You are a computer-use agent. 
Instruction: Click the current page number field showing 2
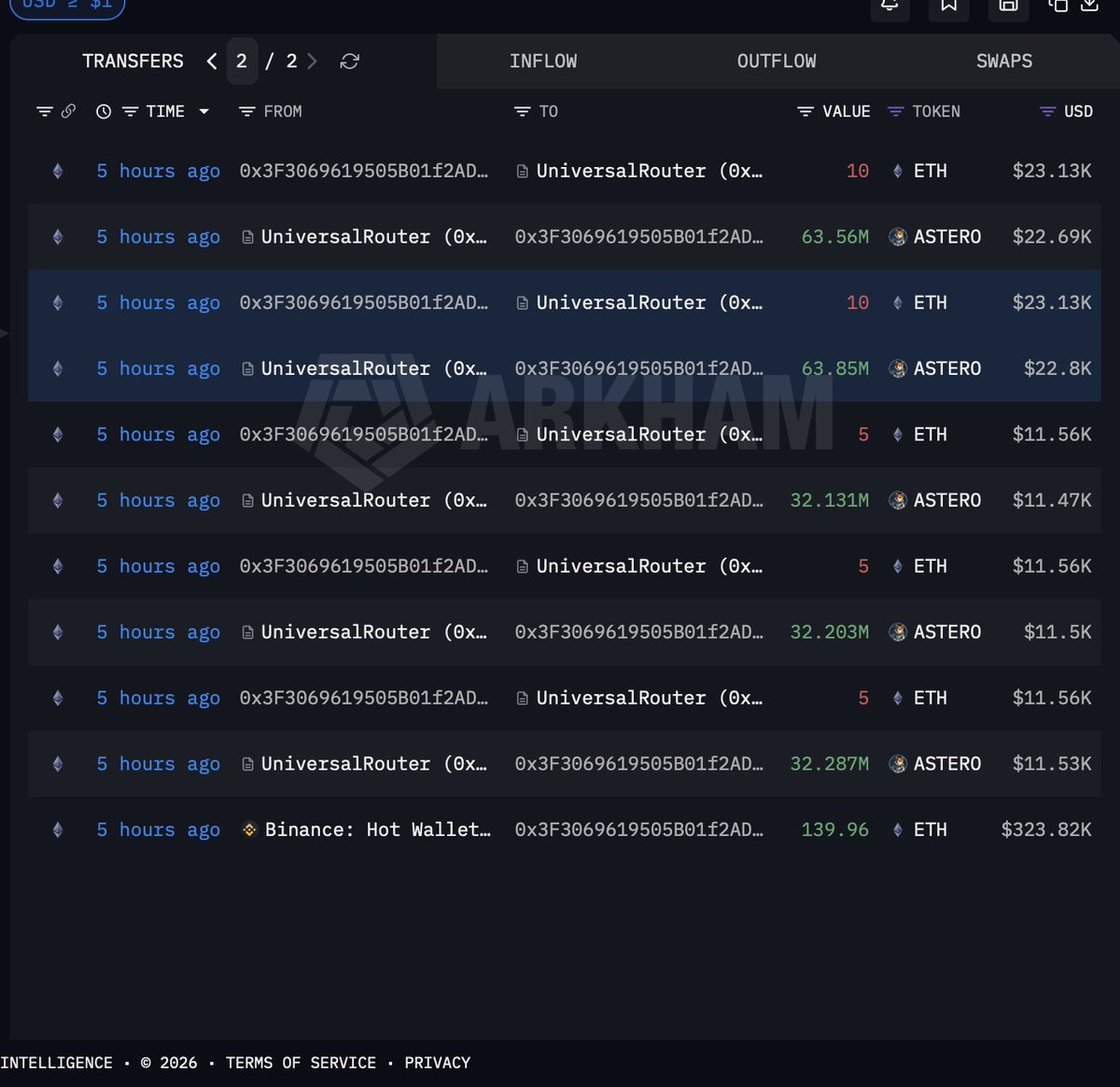242,62
